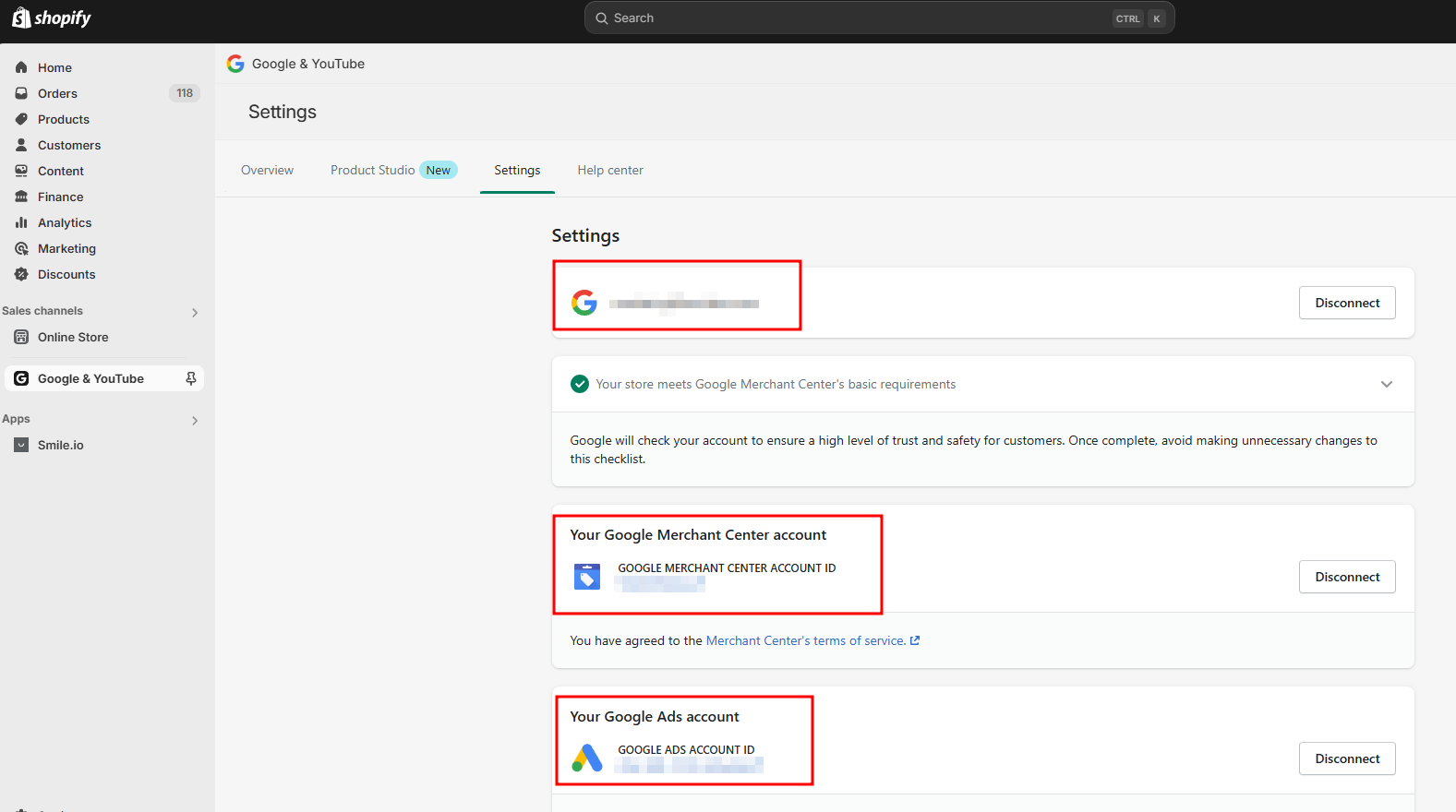Click the Content icon

[x=21, y=171]
